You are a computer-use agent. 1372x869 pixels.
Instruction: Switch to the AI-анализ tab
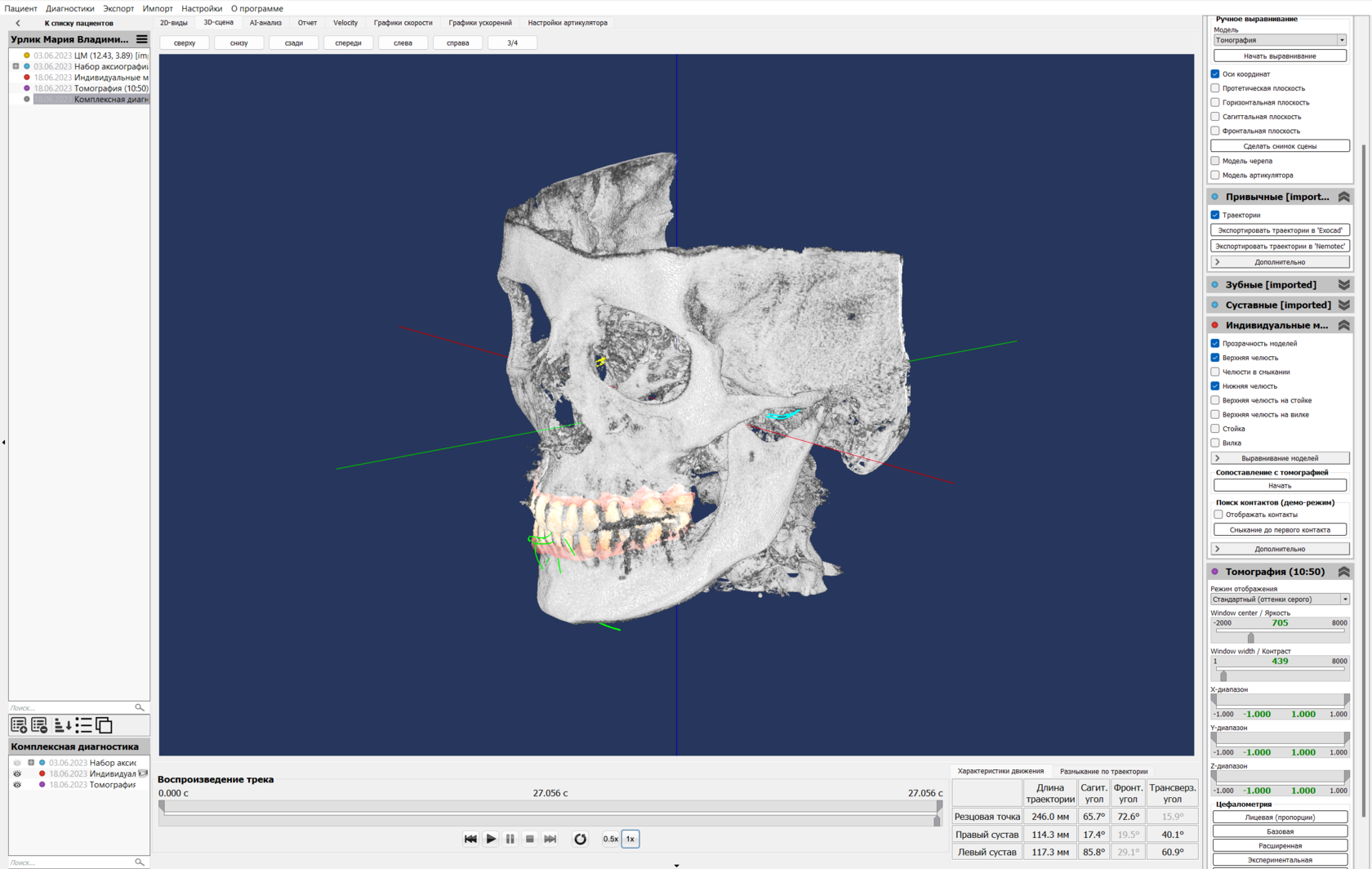[265, 23]
